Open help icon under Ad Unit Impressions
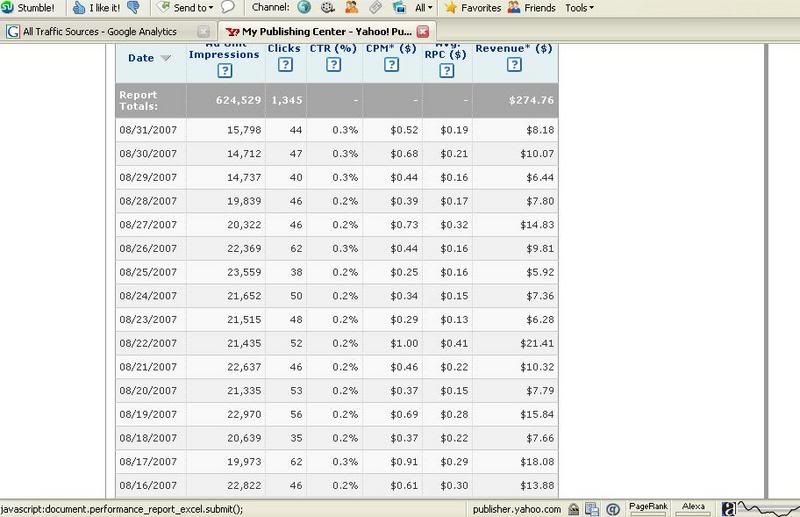800x517 pixels. coord(225,70)
